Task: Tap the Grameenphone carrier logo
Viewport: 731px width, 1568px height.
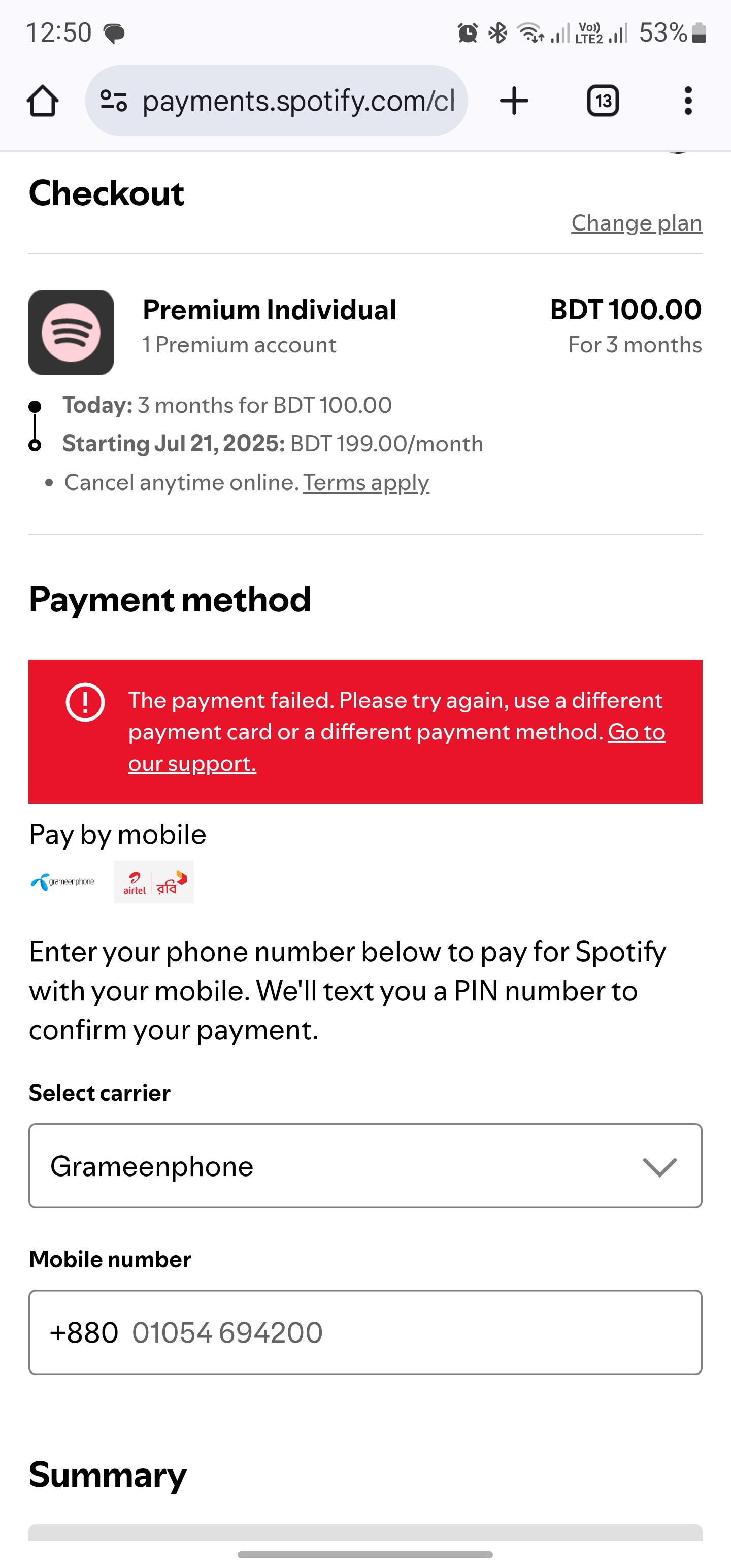Action: point(62,881)
